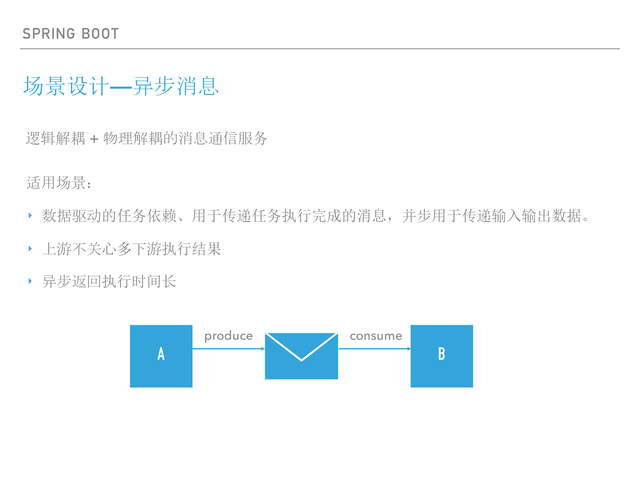640x480 pixels.
Task: Select the SPRING BOOT header text
Action: pyautogui.click(x=70, y=34)
